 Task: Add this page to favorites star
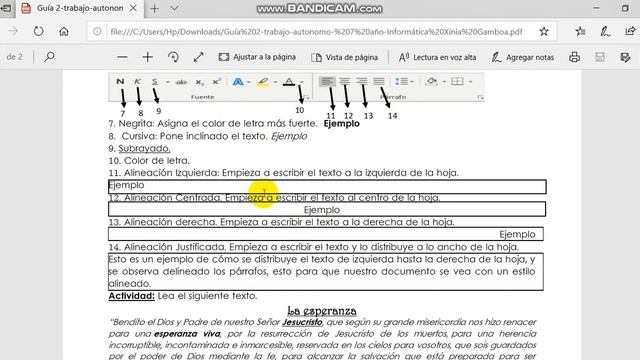click(544, 31)
